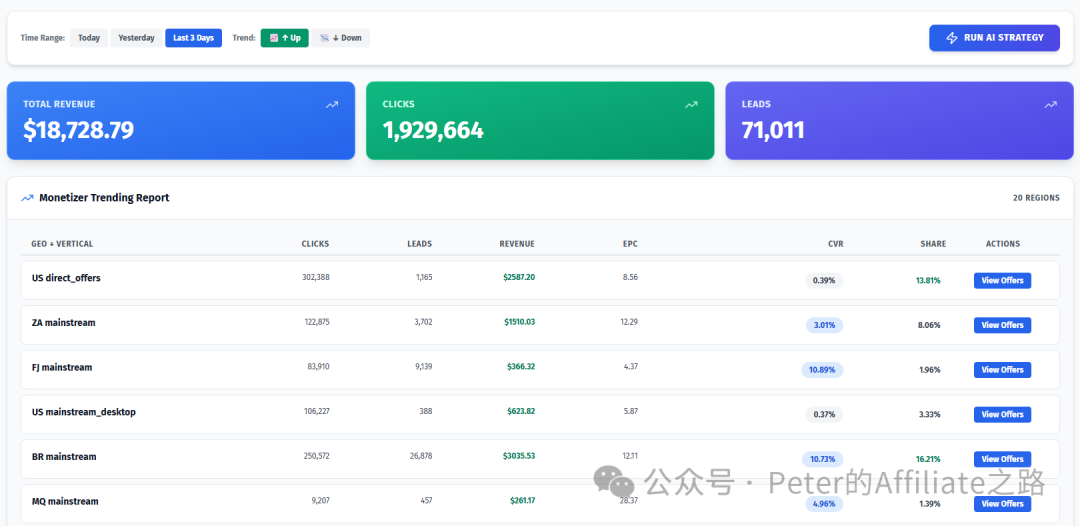This screenshot has height=526, width=1080.
Task: Sort by the LEADS column header
Action: pos(419,244)
